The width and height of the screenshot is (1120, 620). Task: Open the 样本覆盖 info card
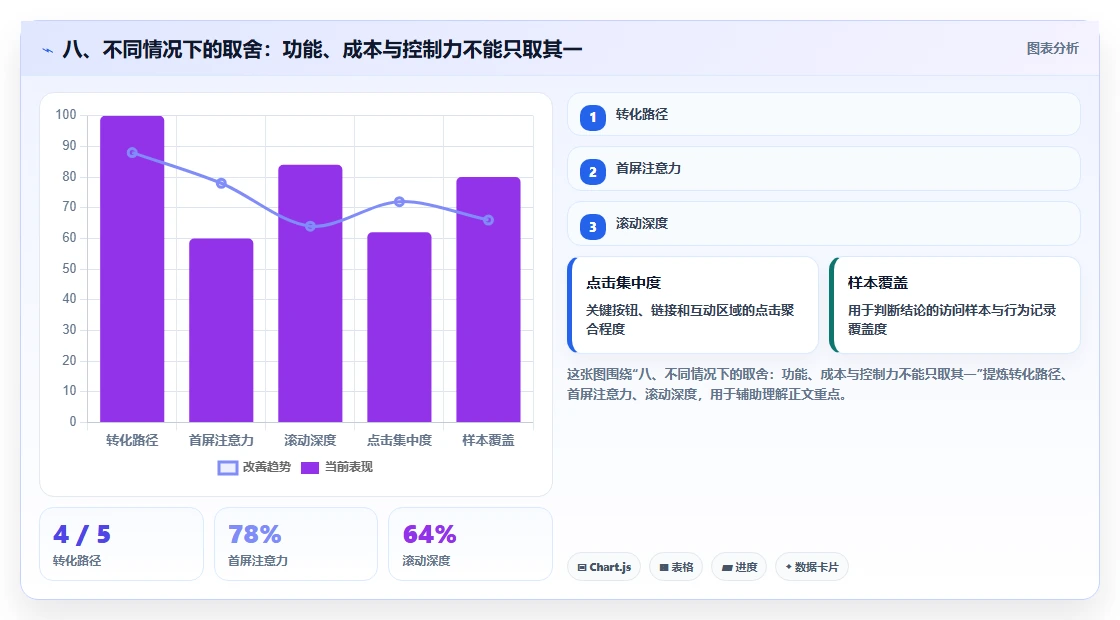(955, 305)
